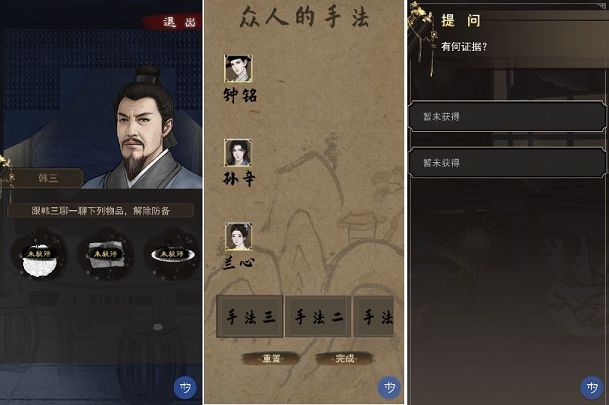The image size is (609, 405).
Task: Click 孙辛 portrait
Action: [x=238, y=153]
